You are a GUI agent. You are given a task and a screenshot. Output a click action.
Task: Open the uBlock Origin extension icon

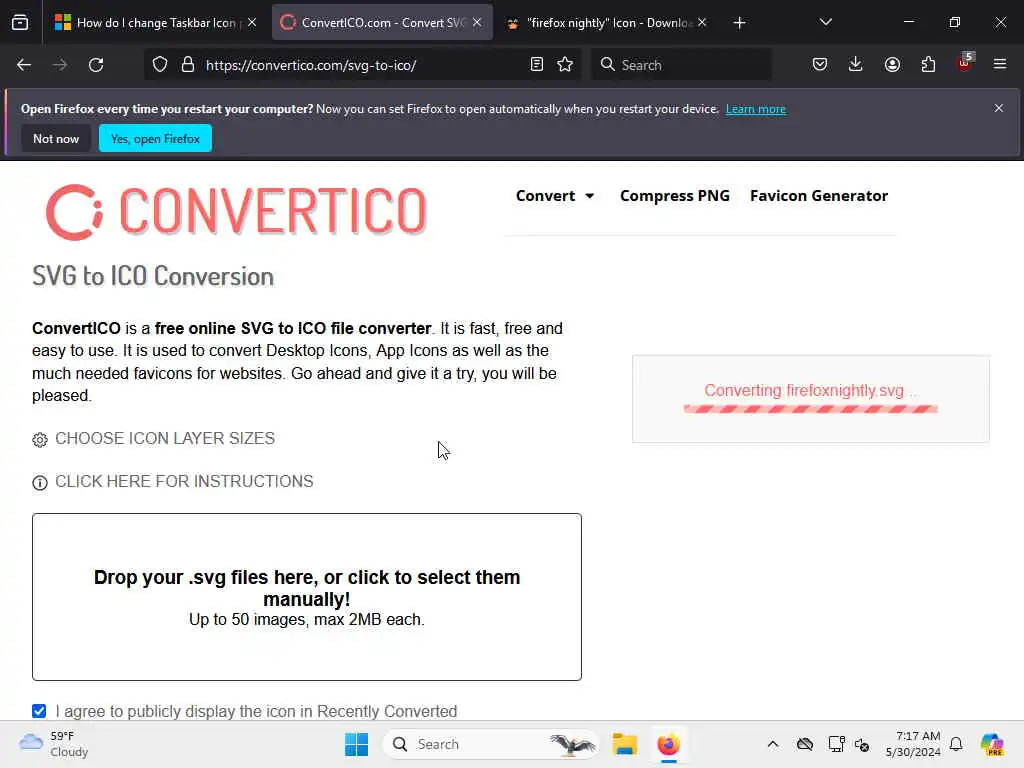(x=965, y=63)
